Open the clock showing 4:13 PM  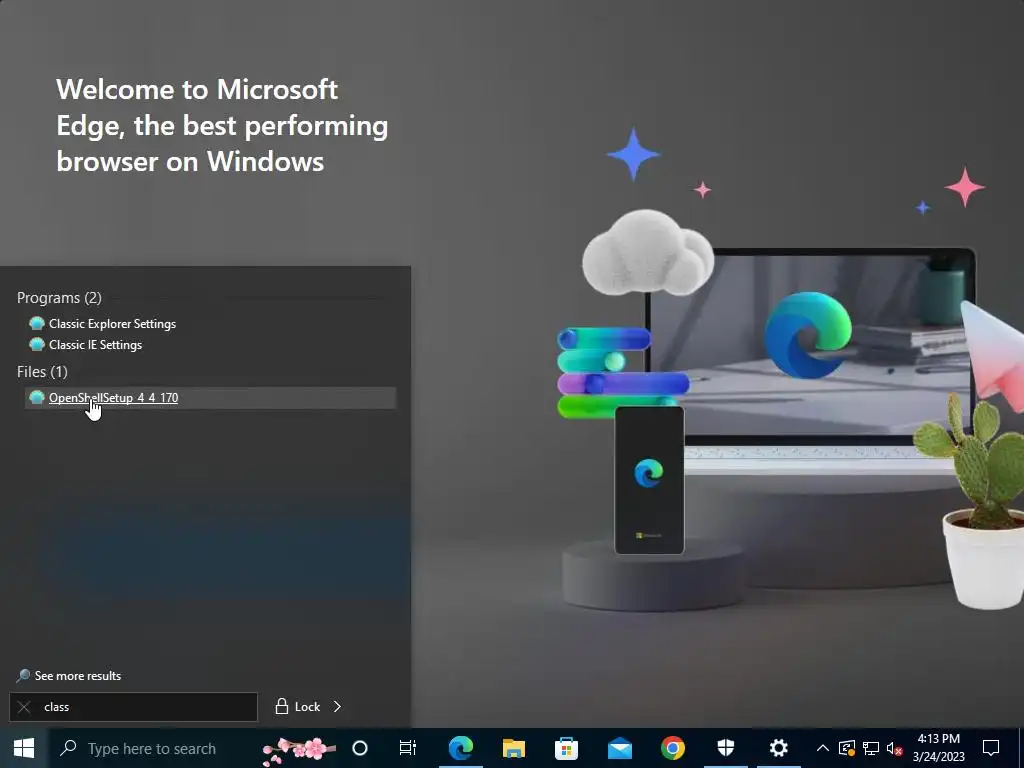pos(938,748)
